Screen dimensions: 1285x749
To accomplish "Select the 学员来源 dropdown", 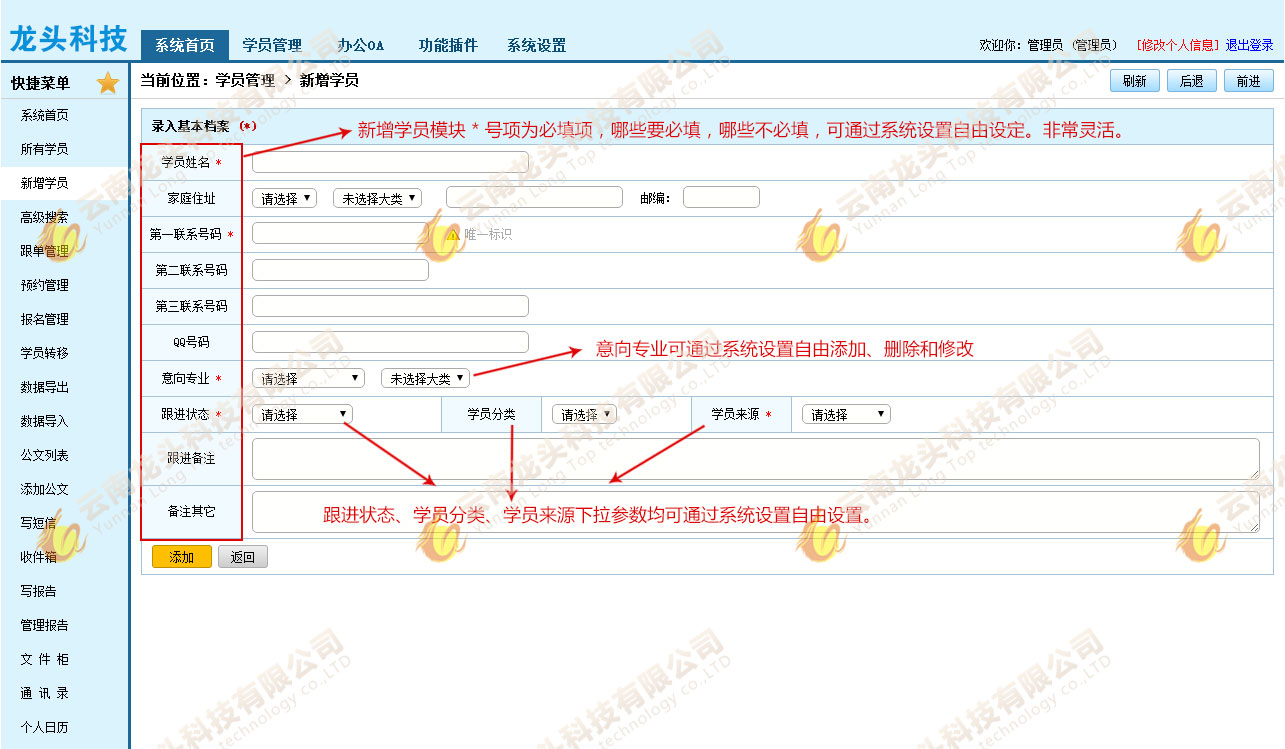I will pos(846,414).
